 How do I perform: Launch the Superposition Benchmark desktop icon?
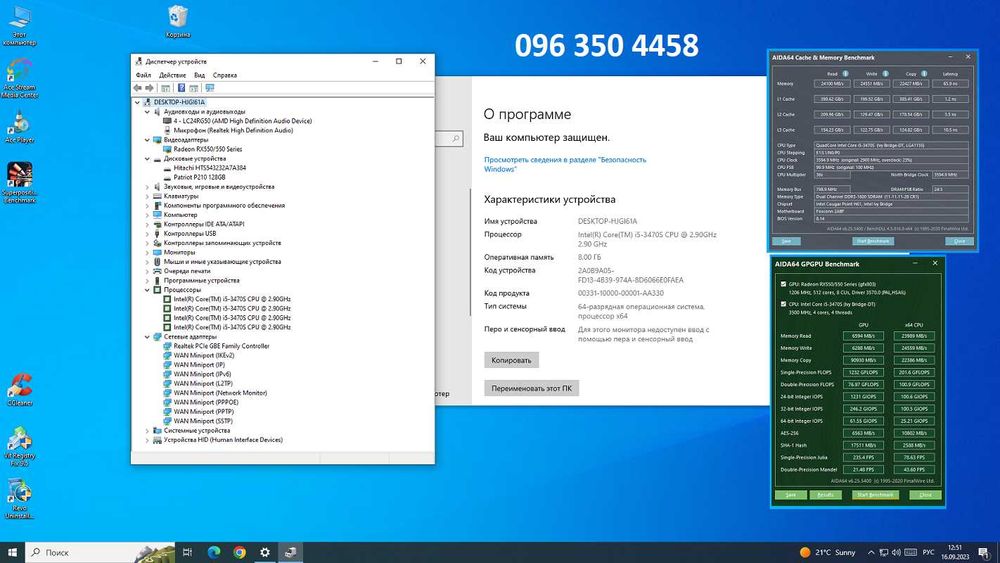point(19,182)
